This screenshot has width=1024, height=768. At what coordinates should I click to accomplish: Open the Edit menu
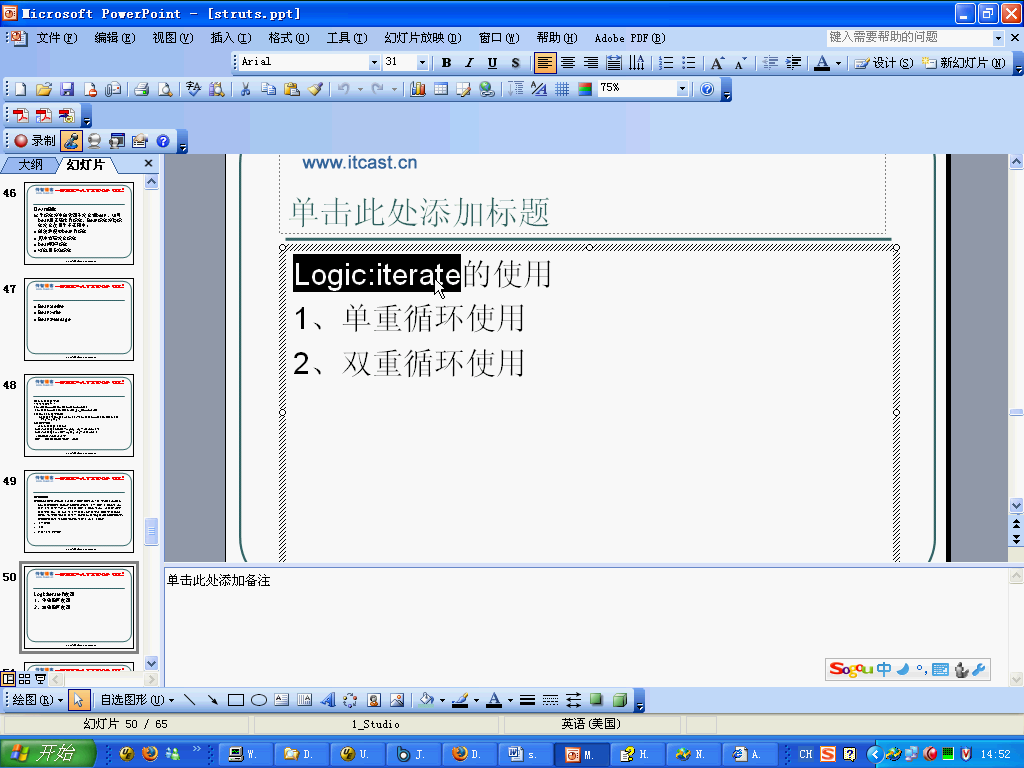(x=115, y=38)
